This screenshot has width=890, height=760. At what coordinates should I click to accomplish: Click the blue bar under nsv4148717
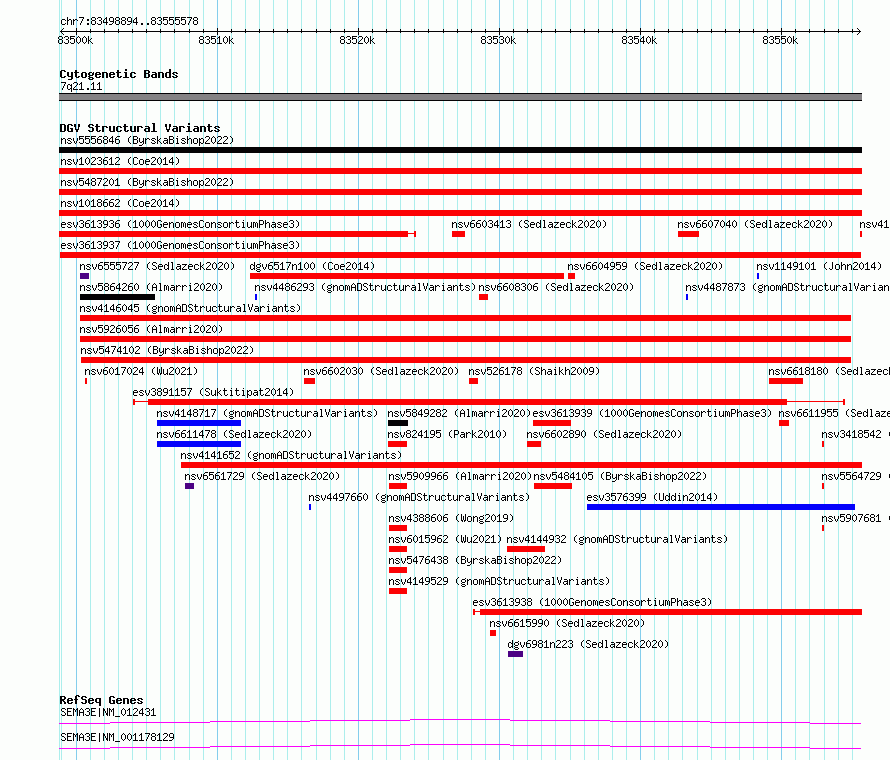(199, 423)
